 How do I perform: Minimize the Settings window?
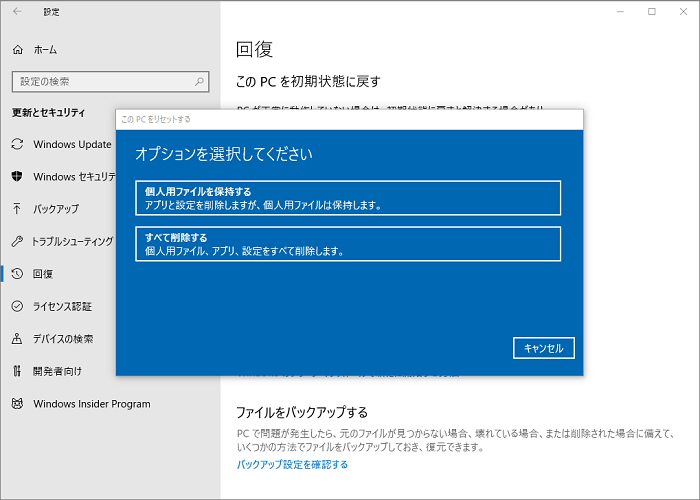[620, 12]
